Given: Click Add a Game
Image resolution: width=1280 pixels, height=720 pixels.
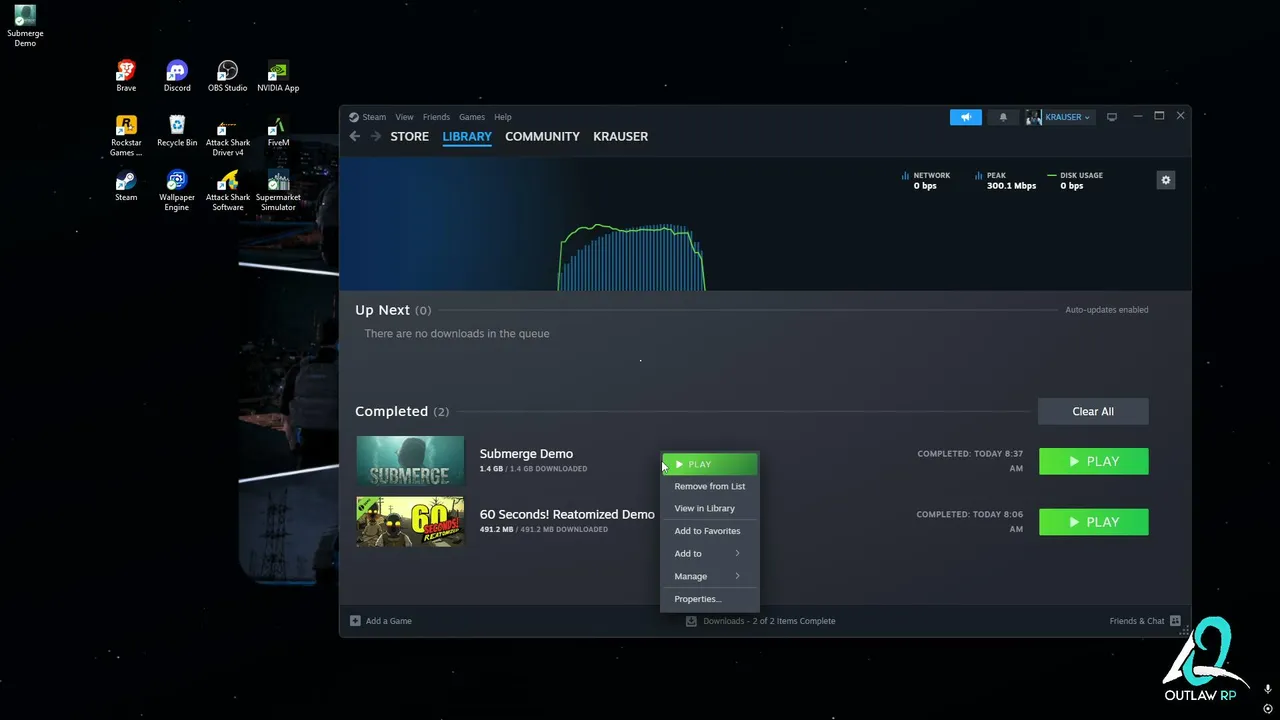Looking at the screenshot, I should click(x=381, y=621).
